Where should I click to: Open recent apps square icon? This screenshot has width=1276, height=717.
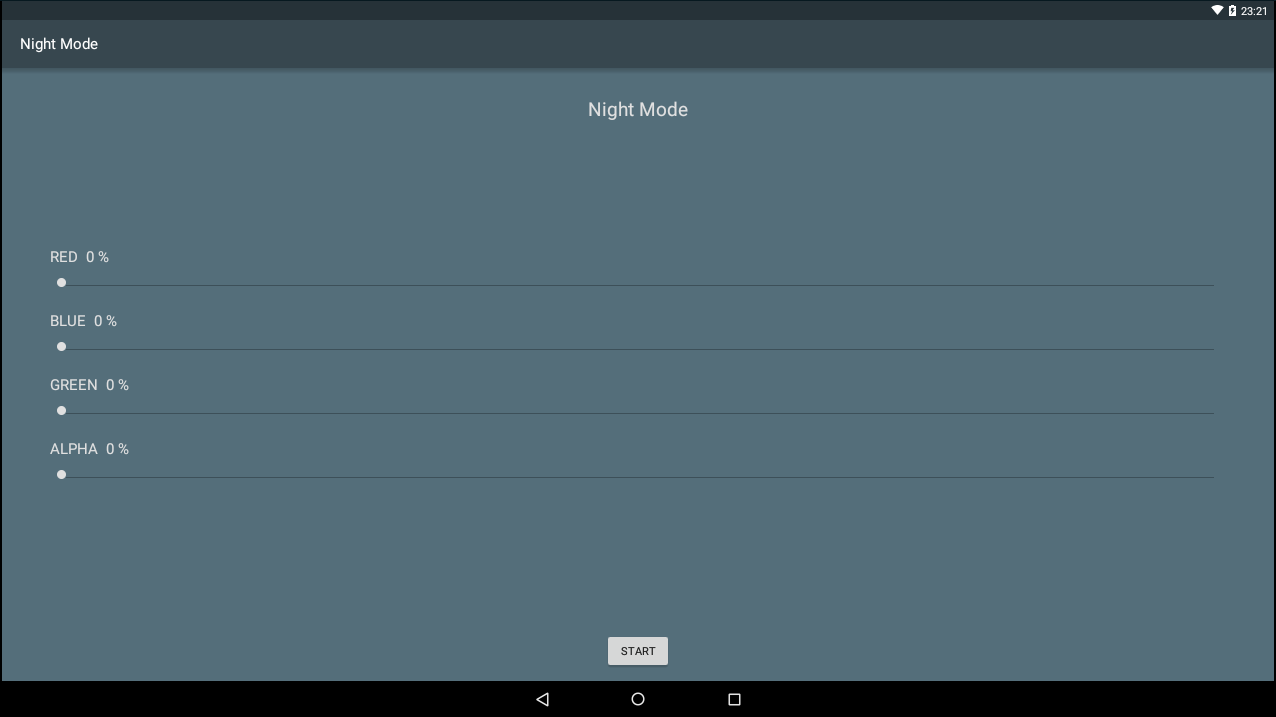734,699
